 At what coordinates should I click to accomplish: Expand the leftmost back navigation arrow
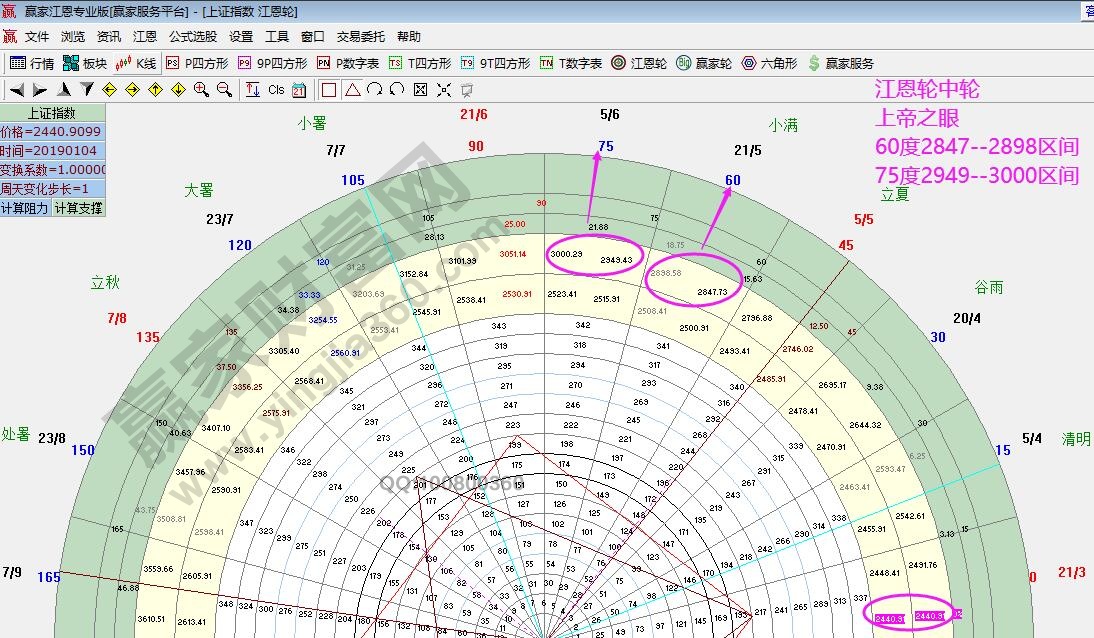tap(12, 89)
